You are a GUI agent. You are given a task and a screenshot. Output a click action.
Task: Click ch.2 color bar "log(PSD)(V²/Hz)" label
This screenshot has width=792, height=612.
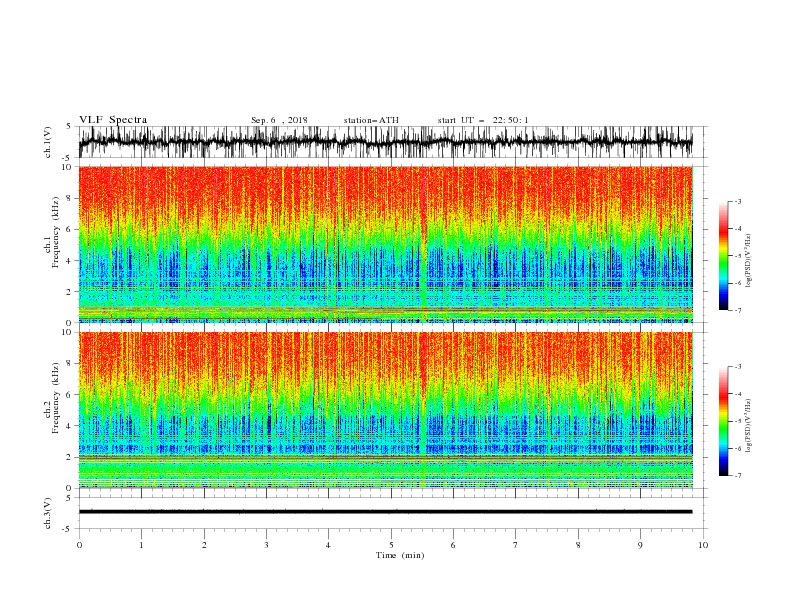pos(749,425)
